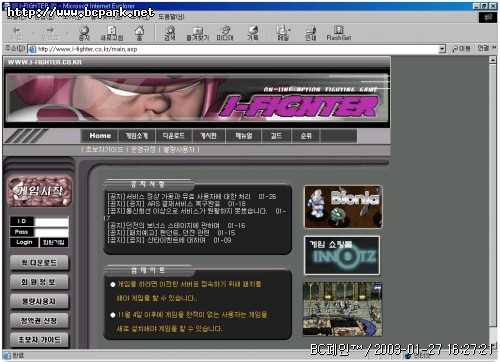Open the 게시판 navigation tab
Viewport: 500px width, 362px height.
point(209,136)
